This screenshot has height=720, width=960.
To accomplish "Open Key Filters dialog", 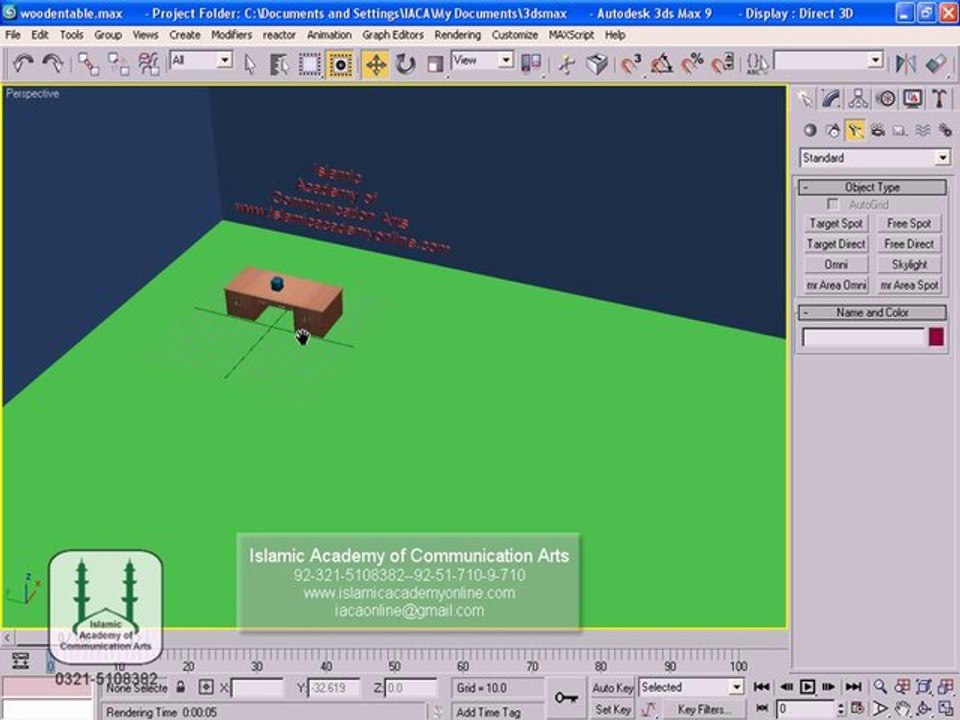I will tap(702, 710).
